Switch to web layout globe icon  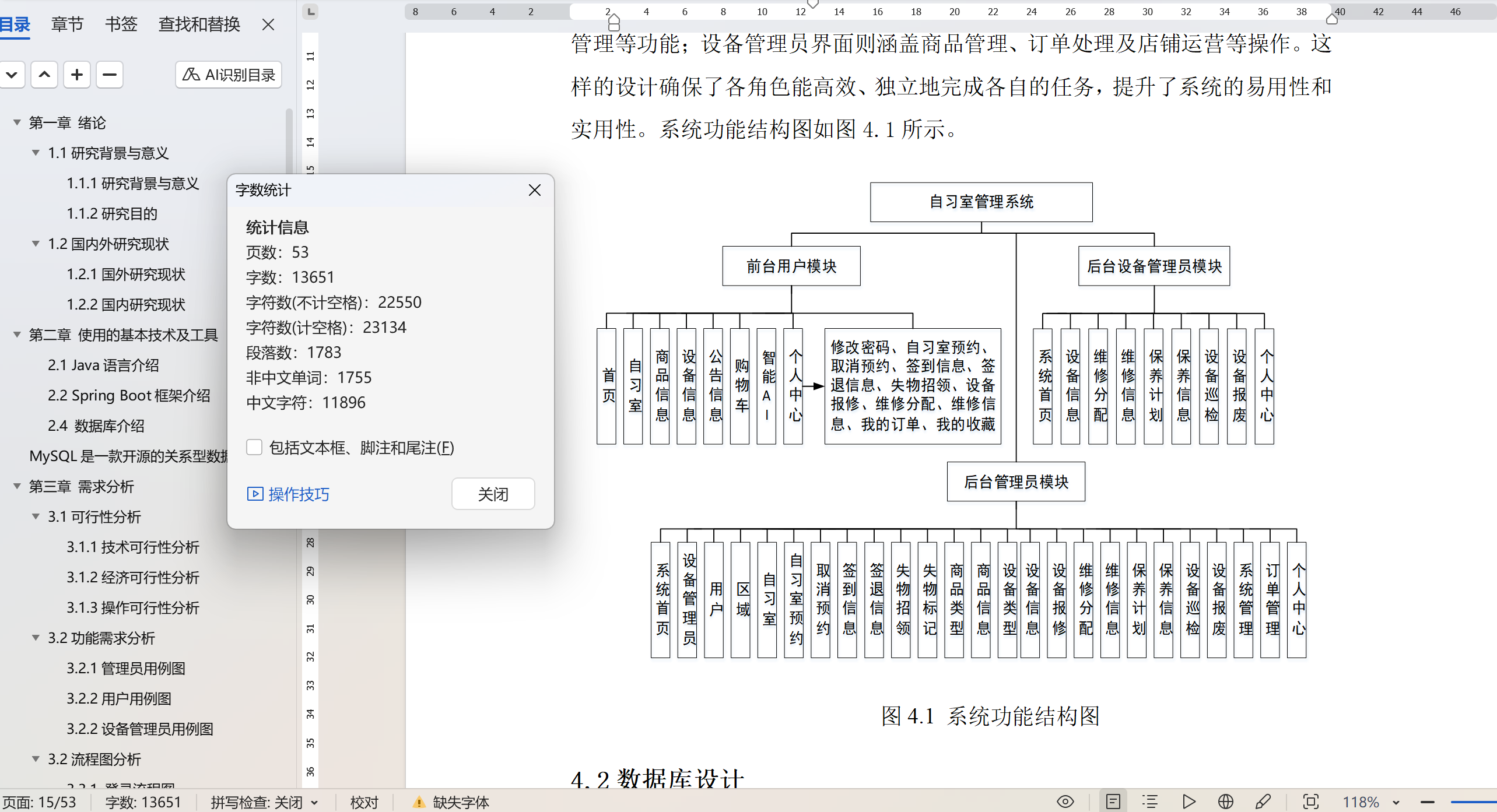(x=1226, y=802)
